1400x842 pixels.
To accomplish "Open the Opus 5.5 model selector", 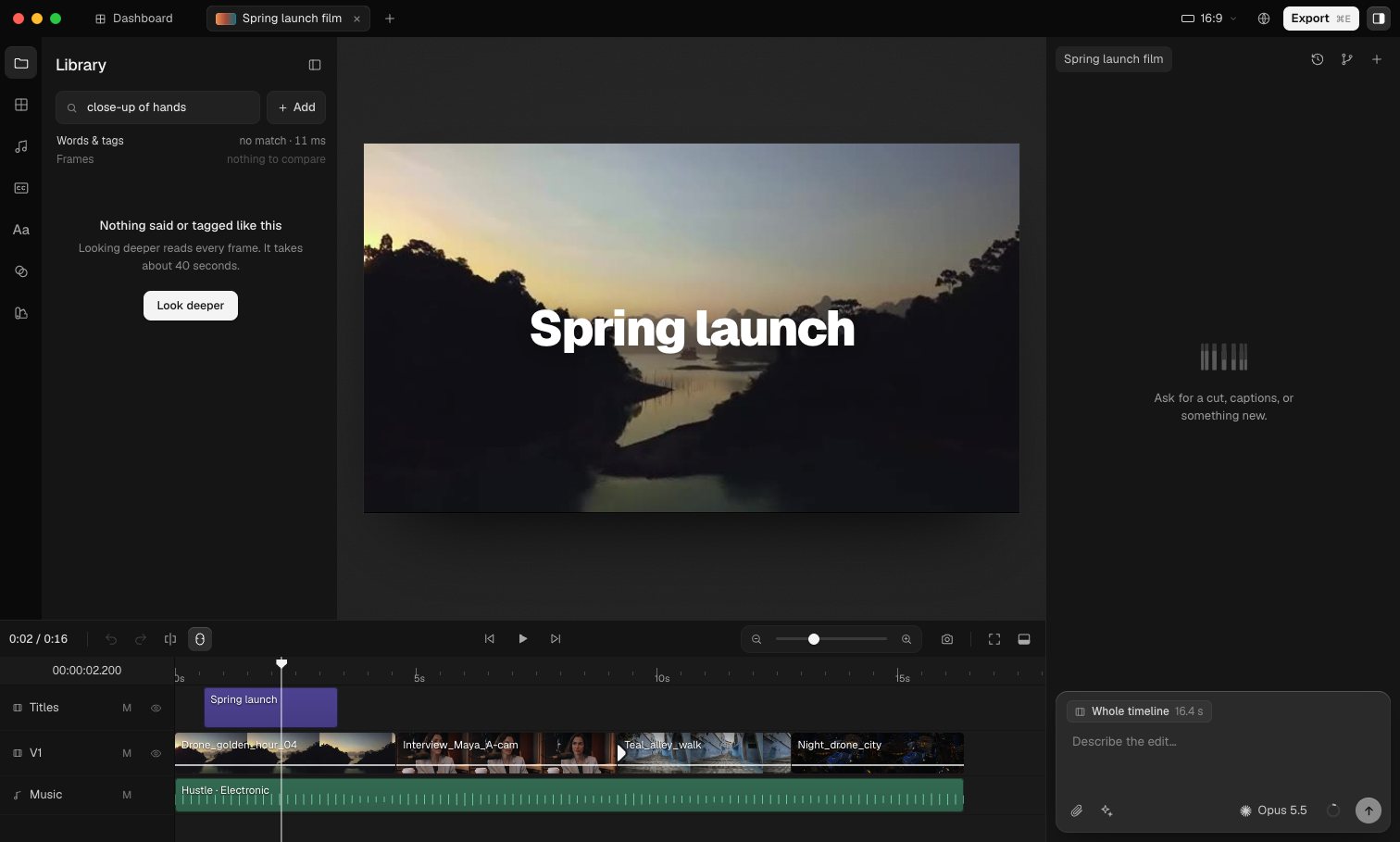I will tap(1273, 811).
